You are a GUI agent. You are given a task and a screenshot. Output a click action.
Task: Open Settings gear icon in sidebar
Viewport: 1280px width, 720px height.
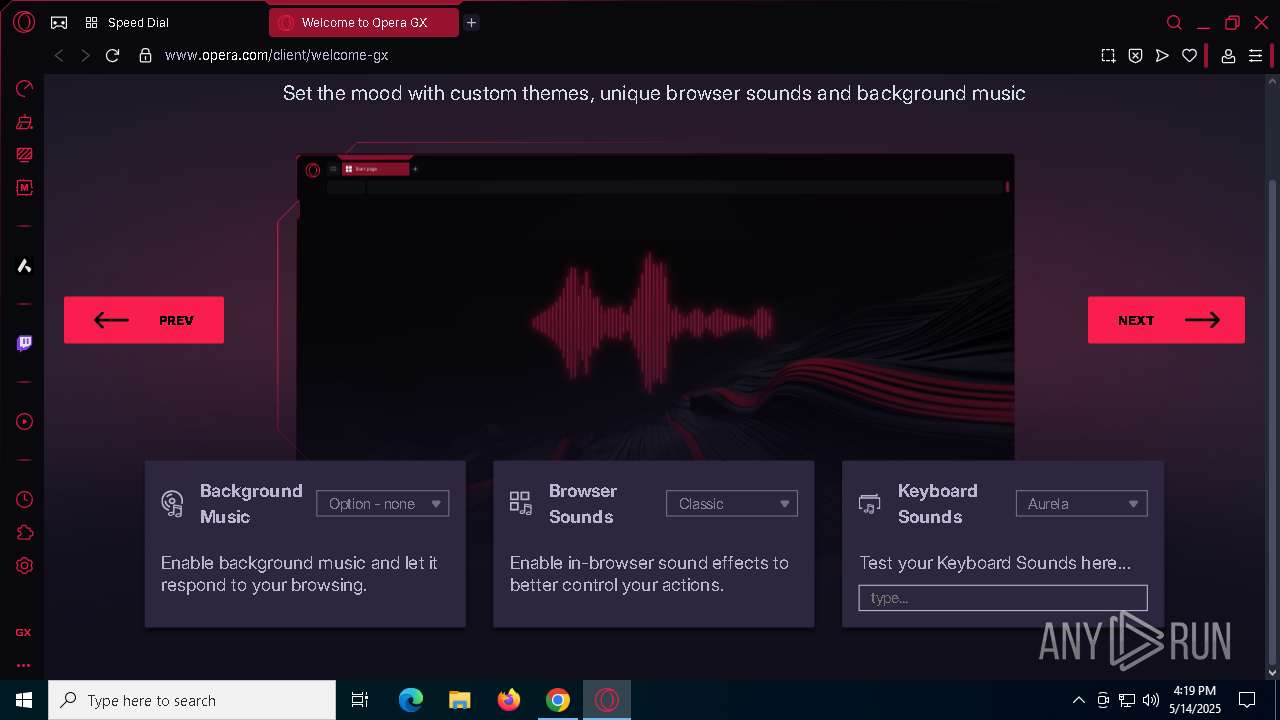pos(24,565)
